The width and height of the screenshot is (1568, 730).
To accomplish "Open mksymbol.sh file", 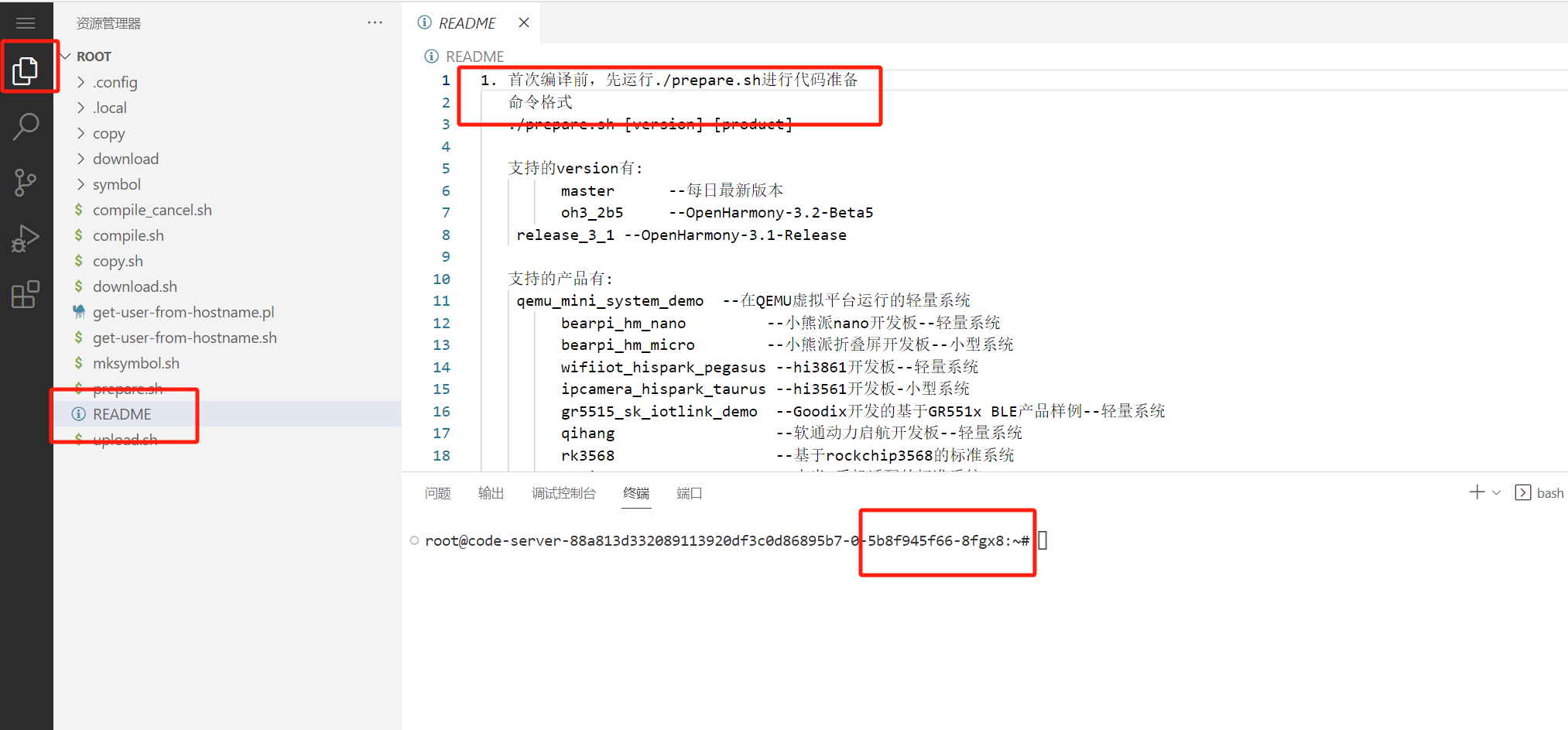I will pyautogui.click(x=135, y=363).
